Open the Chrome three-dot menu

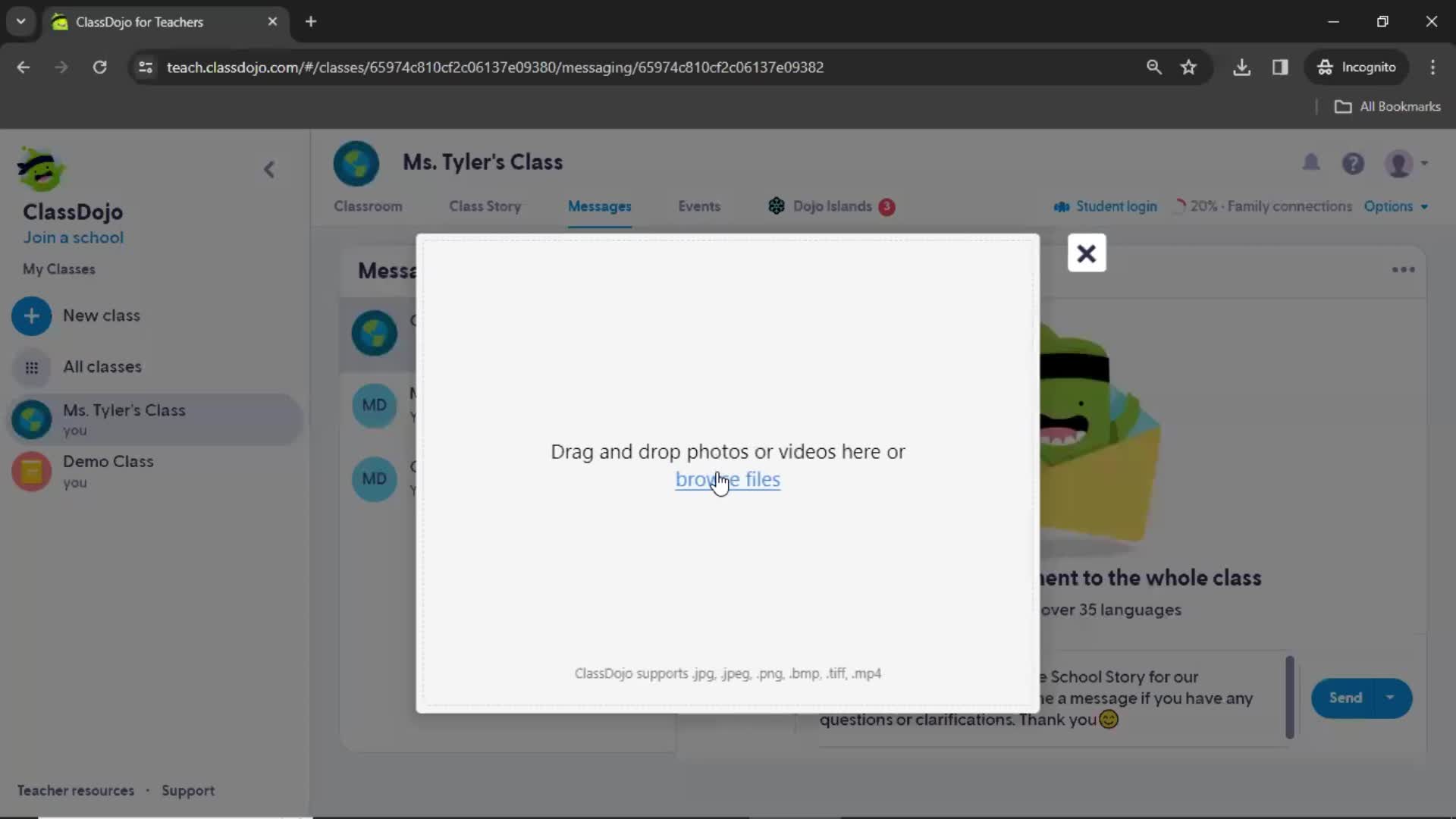point(1432,67)
